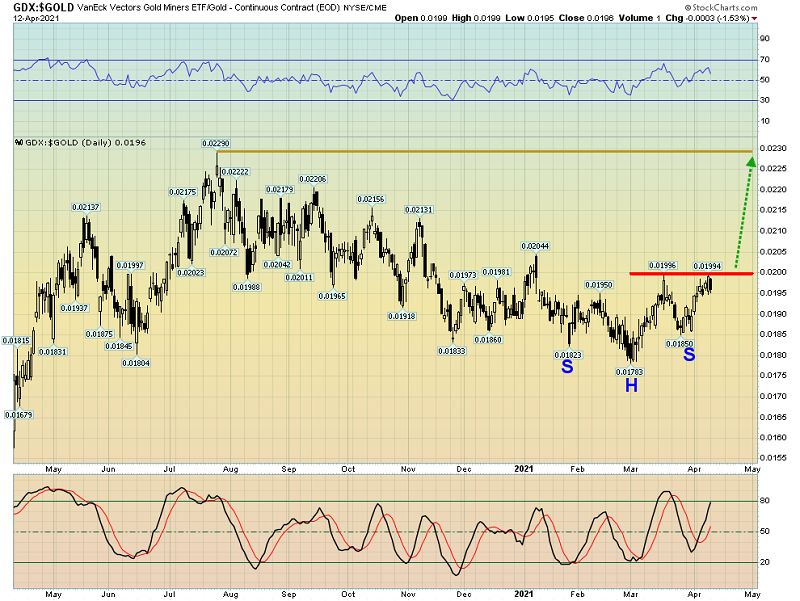Click the RSI 70 axis label

point(765,60)
